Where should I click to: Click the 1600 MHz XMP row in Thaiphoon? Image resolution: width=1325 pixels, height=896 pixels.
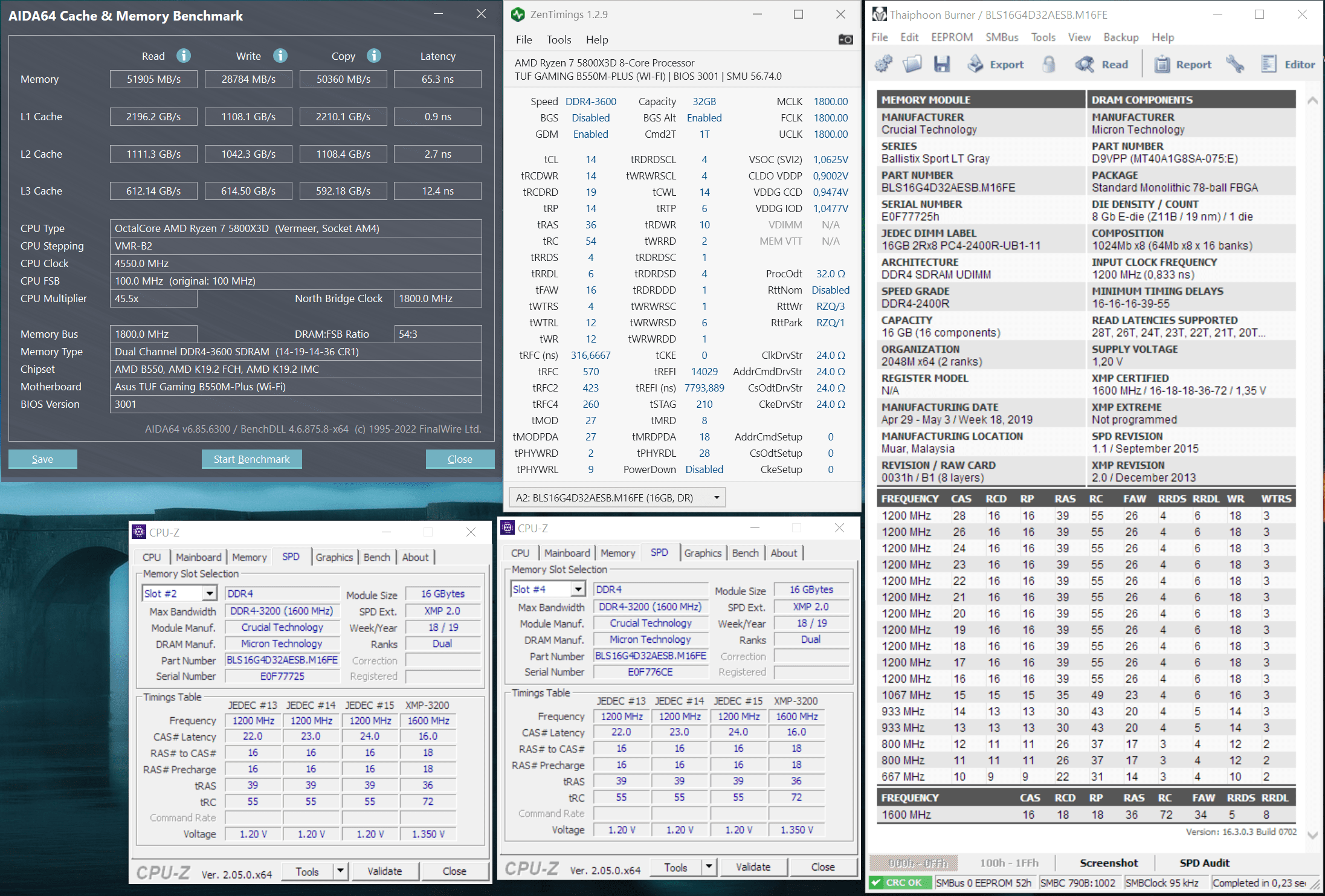[1086, 814]
